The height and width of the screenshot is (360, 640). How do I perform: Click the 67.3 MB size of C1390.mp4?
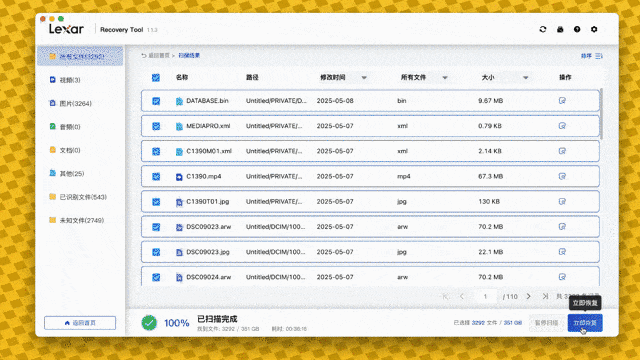click(x=491, y=177)
